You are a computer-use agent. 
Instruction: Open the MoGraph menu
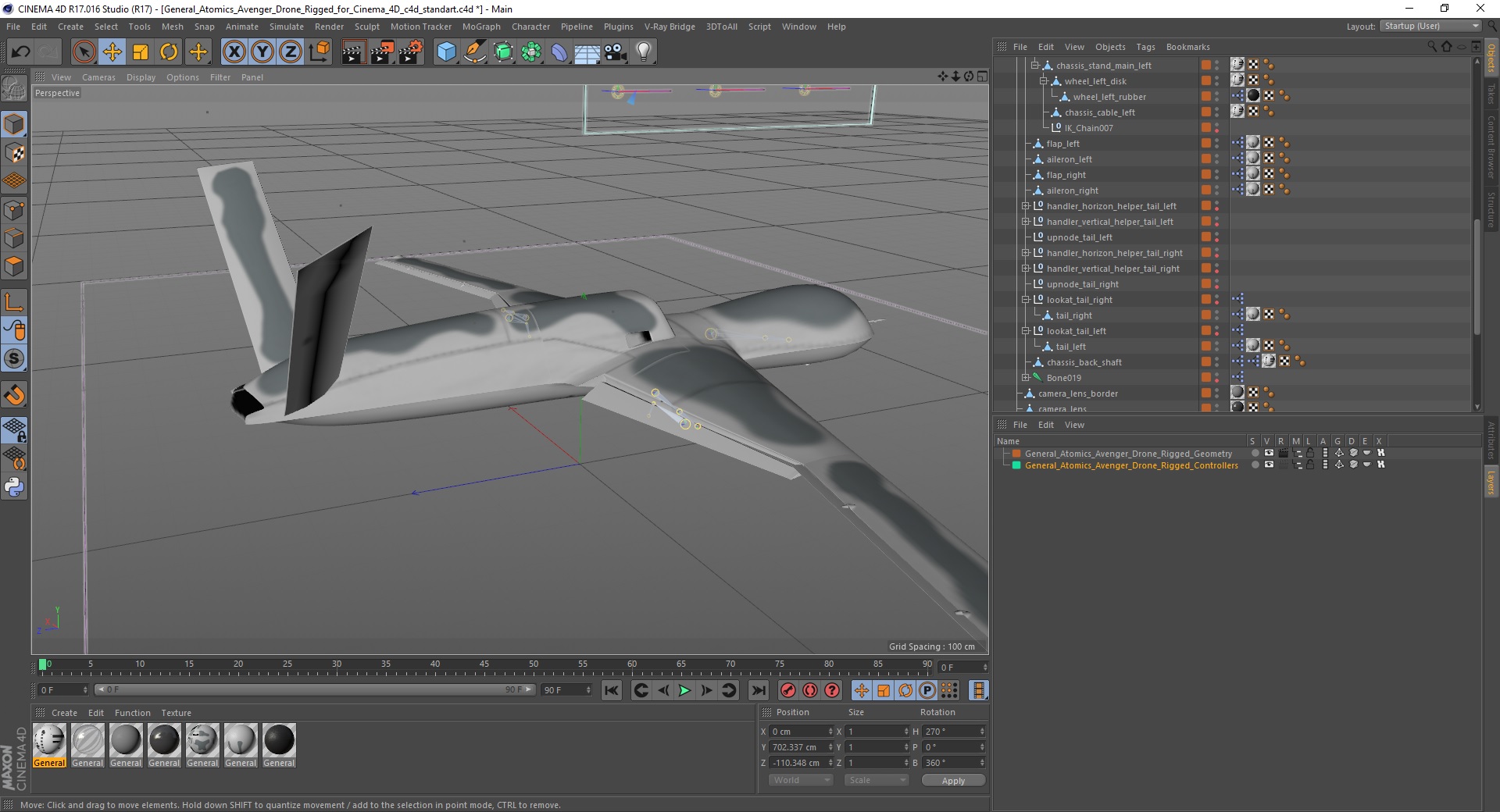pyautogui.click(x=481, y=27)
